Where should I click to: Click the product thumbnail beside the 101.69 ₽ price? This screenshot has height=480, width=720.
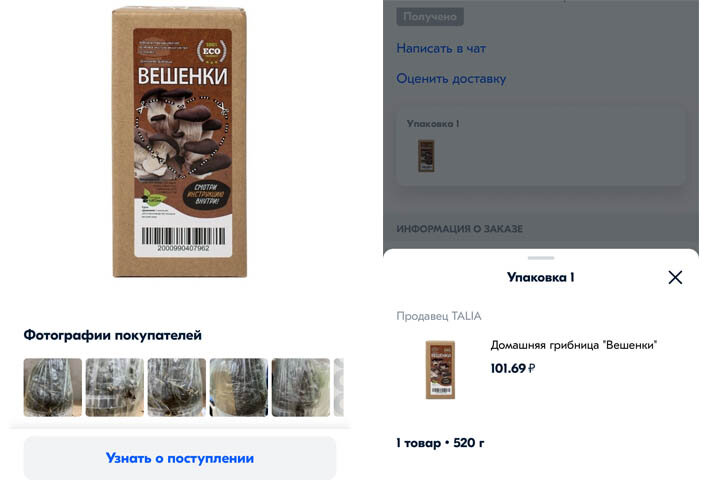[440, 369]
